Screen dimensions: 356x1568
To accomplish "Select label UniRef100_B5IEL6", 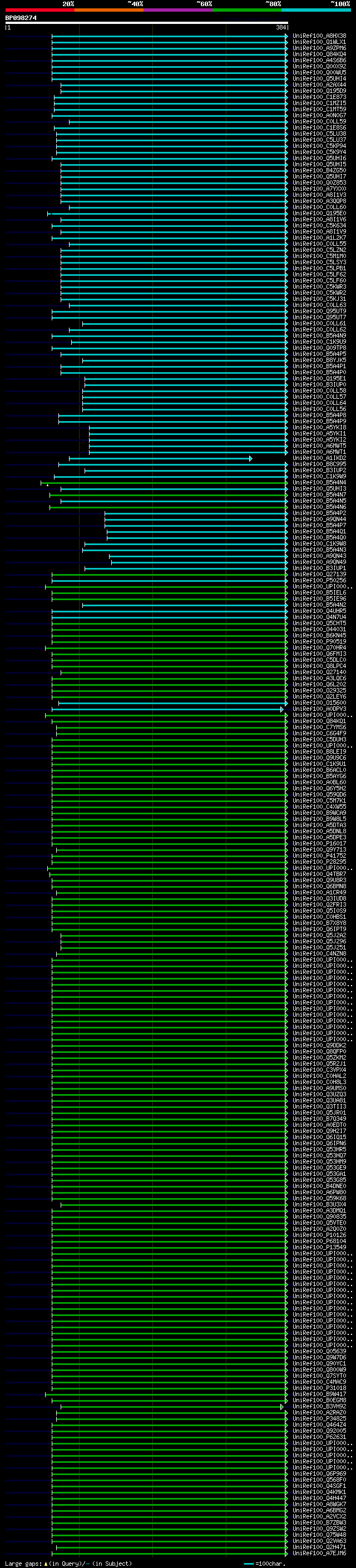I will pos(319,592).
